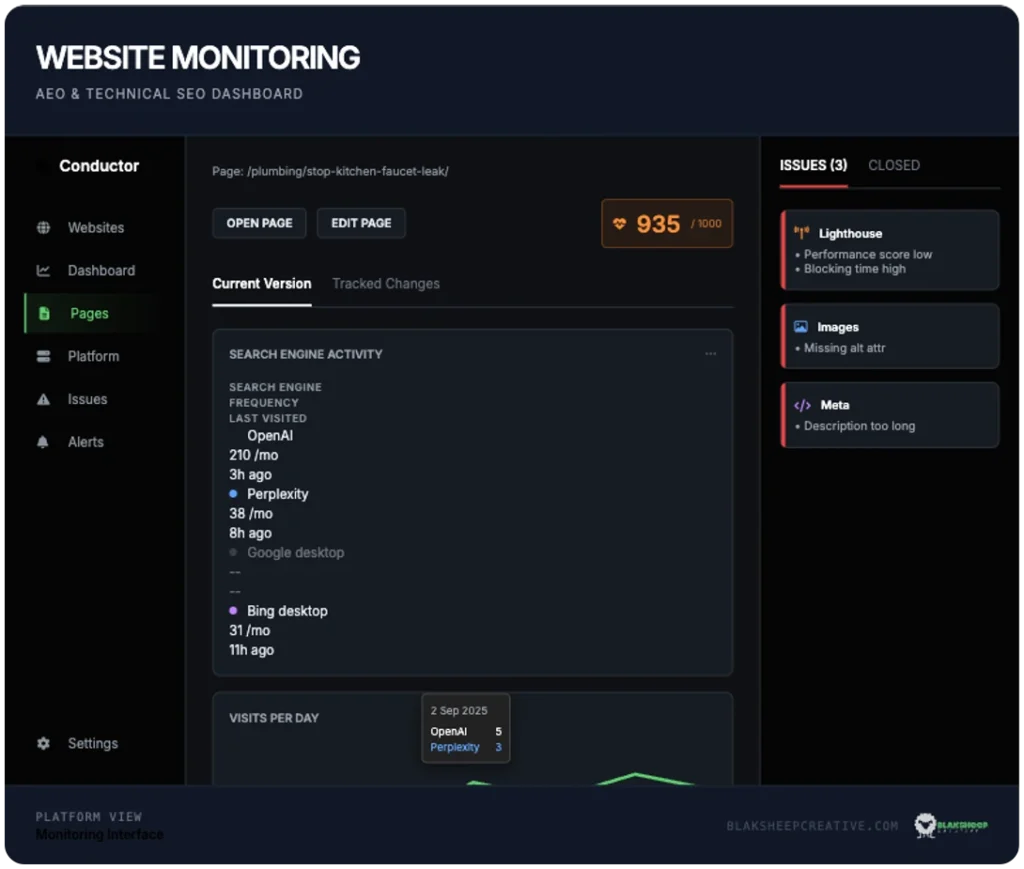This screenshot has width=1024, height=869.
Task: Click tooltip date '2 Sep 2025'
Action: pos(459,711)
